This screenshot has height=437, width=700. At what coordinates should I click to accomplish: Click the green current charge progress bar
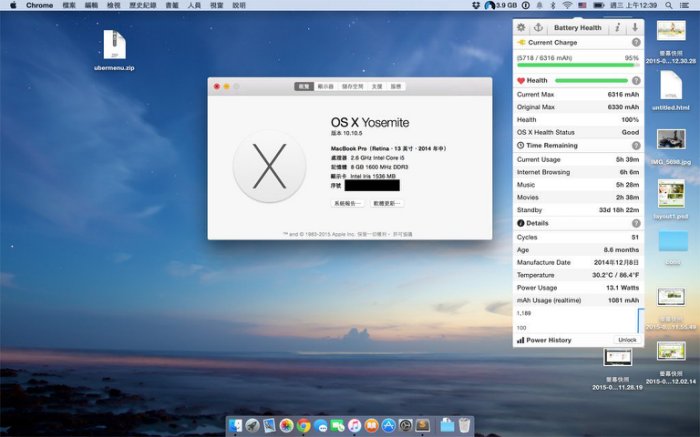pyautogui.click(x=578, y=65)
